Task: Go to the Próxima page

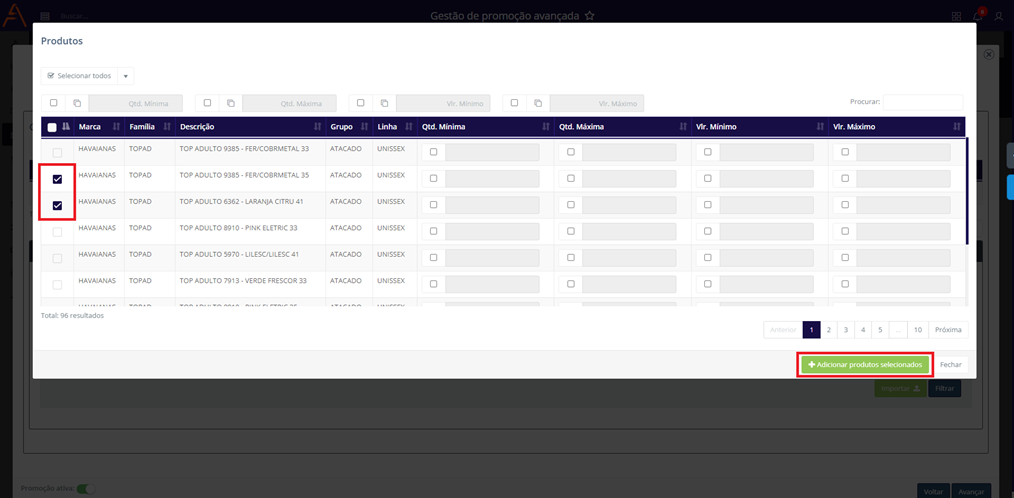Action: tap(948, 329)
